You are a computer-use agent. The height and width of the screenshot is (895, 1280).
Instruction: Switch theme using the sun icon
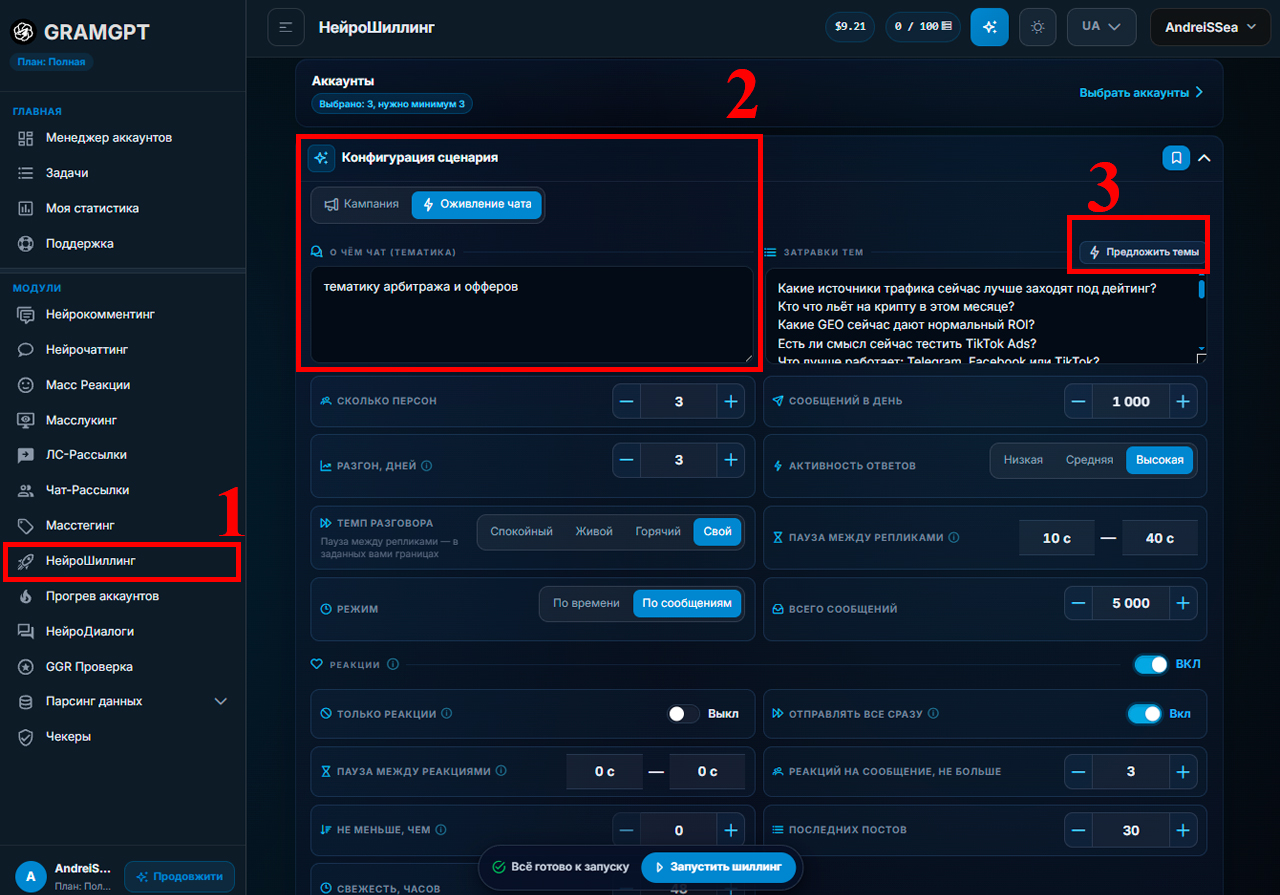(x=1037, y=27)
